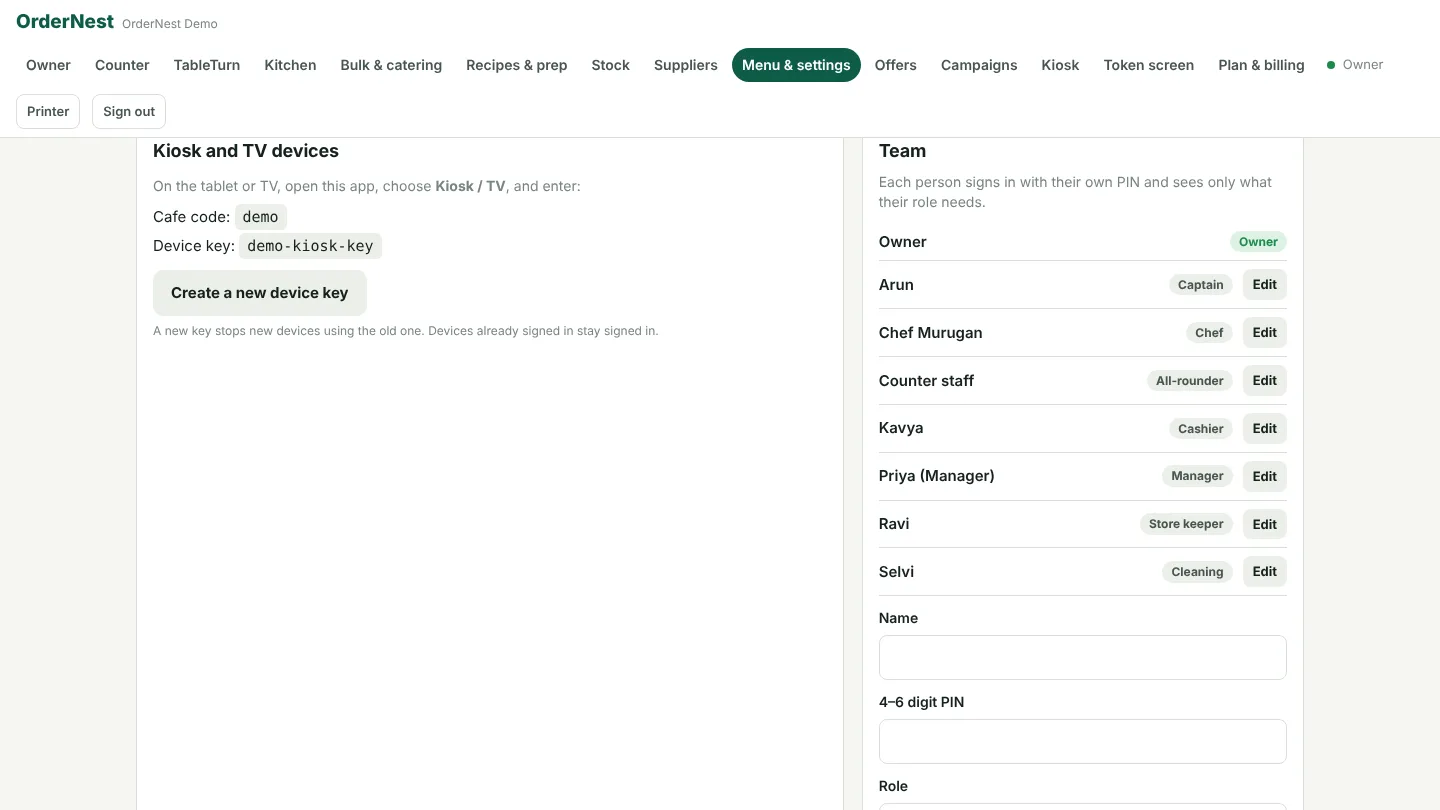Click the green Owner role badge
The image size is (1440, 810).
tap(1258, 242)
